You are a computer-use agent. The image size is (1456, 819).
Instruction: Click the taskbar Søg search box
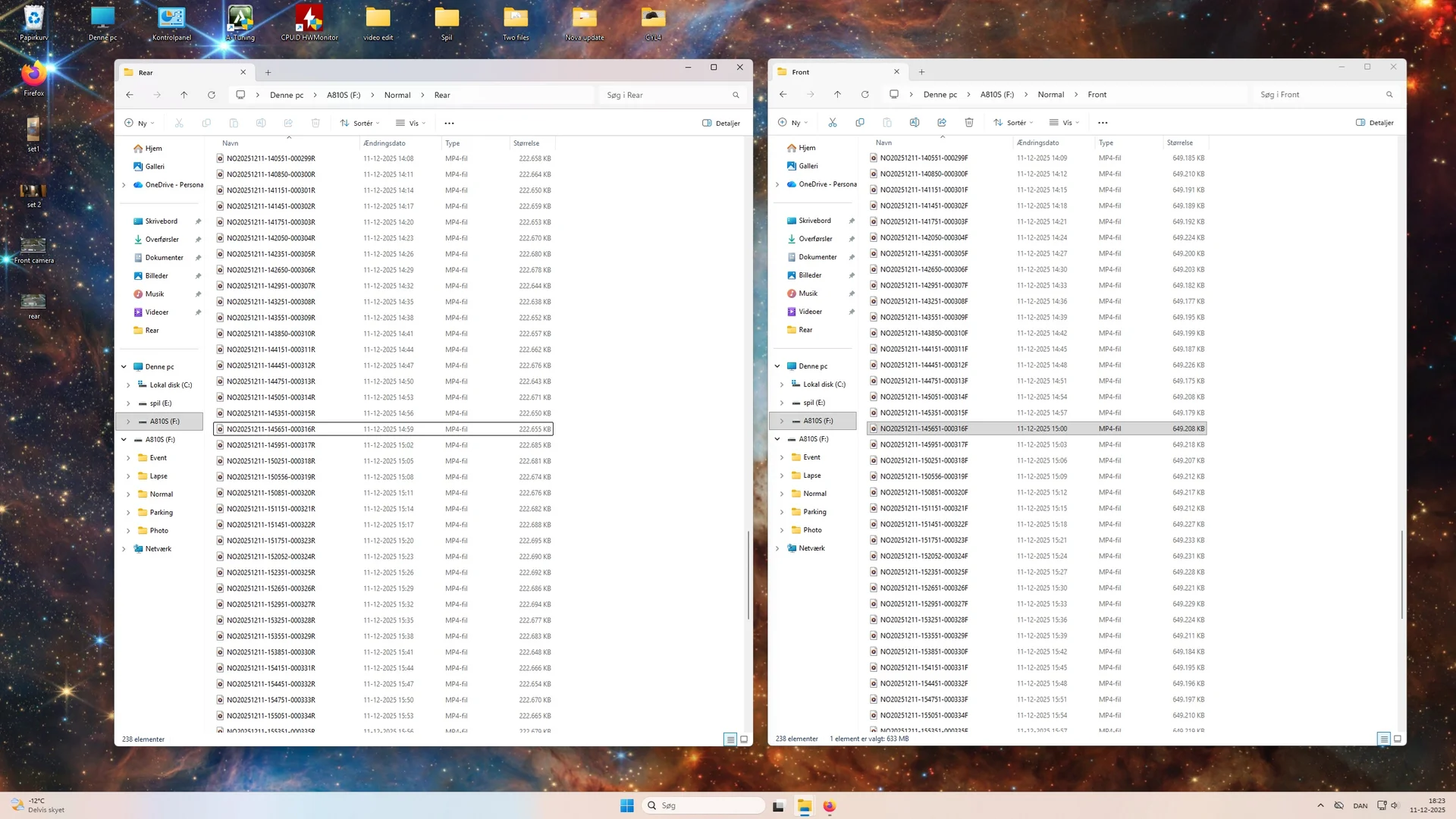704,805
